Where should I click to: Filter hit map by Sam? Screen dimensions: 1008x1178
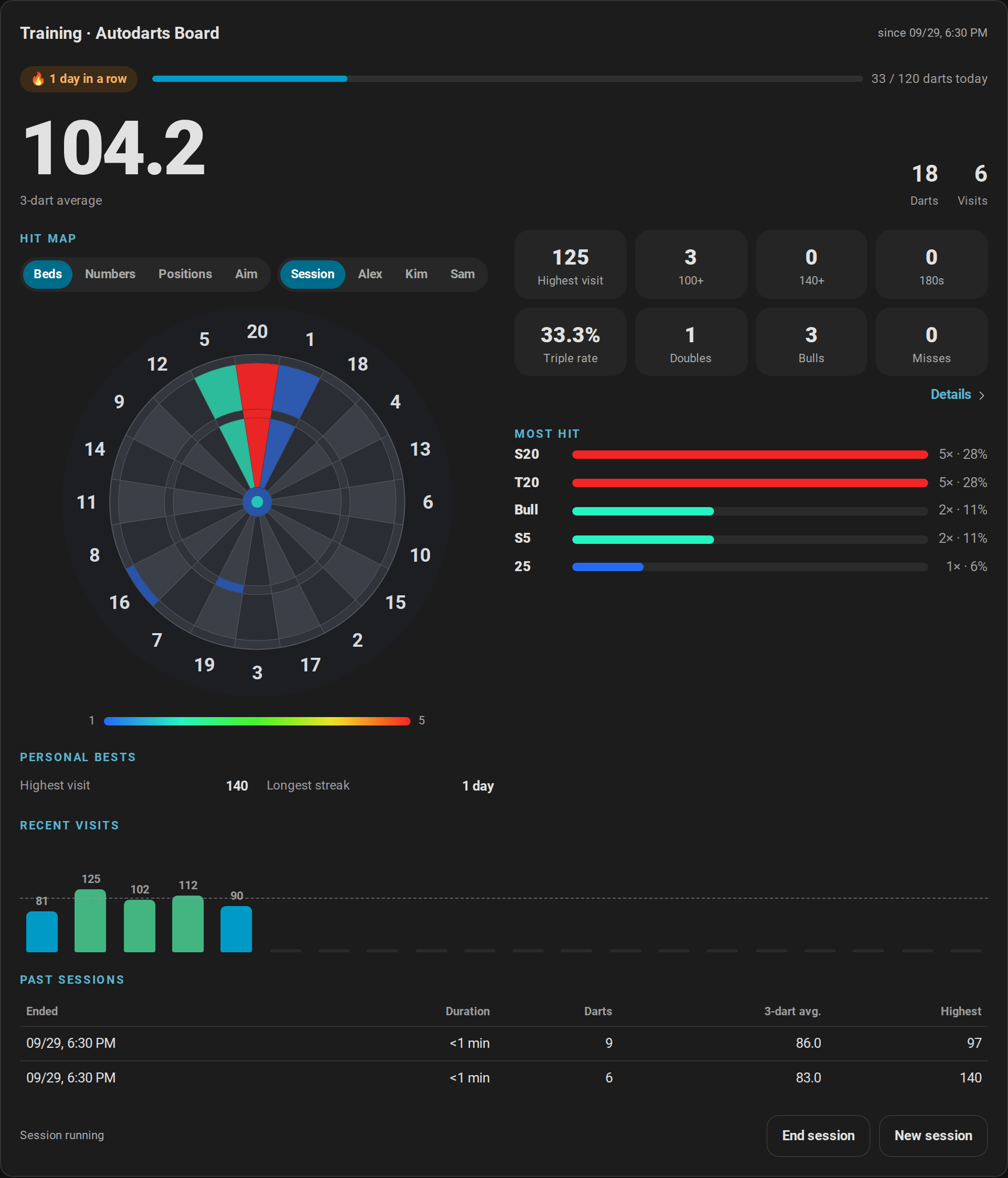point(462,274)
